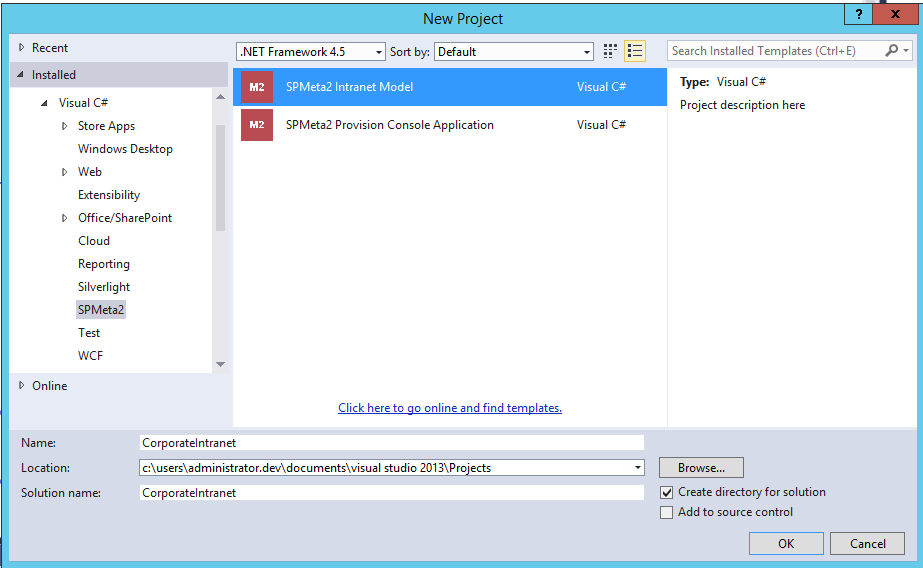The image size is (923, 568).
Task: Select SPMeta2 Intranet Model template
Action: tap(450, 87)
